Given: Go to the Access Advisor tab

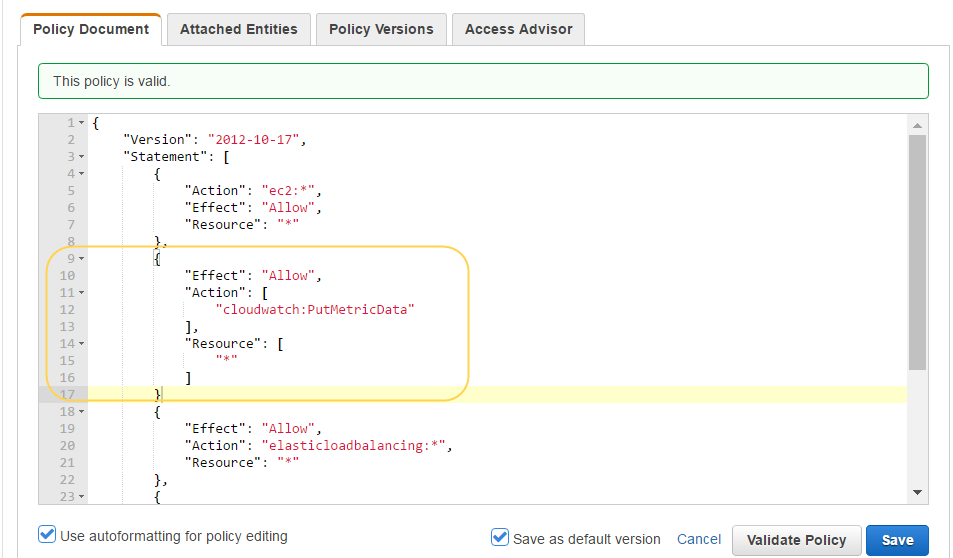Looking at the screenshot, I should [518, 29].
